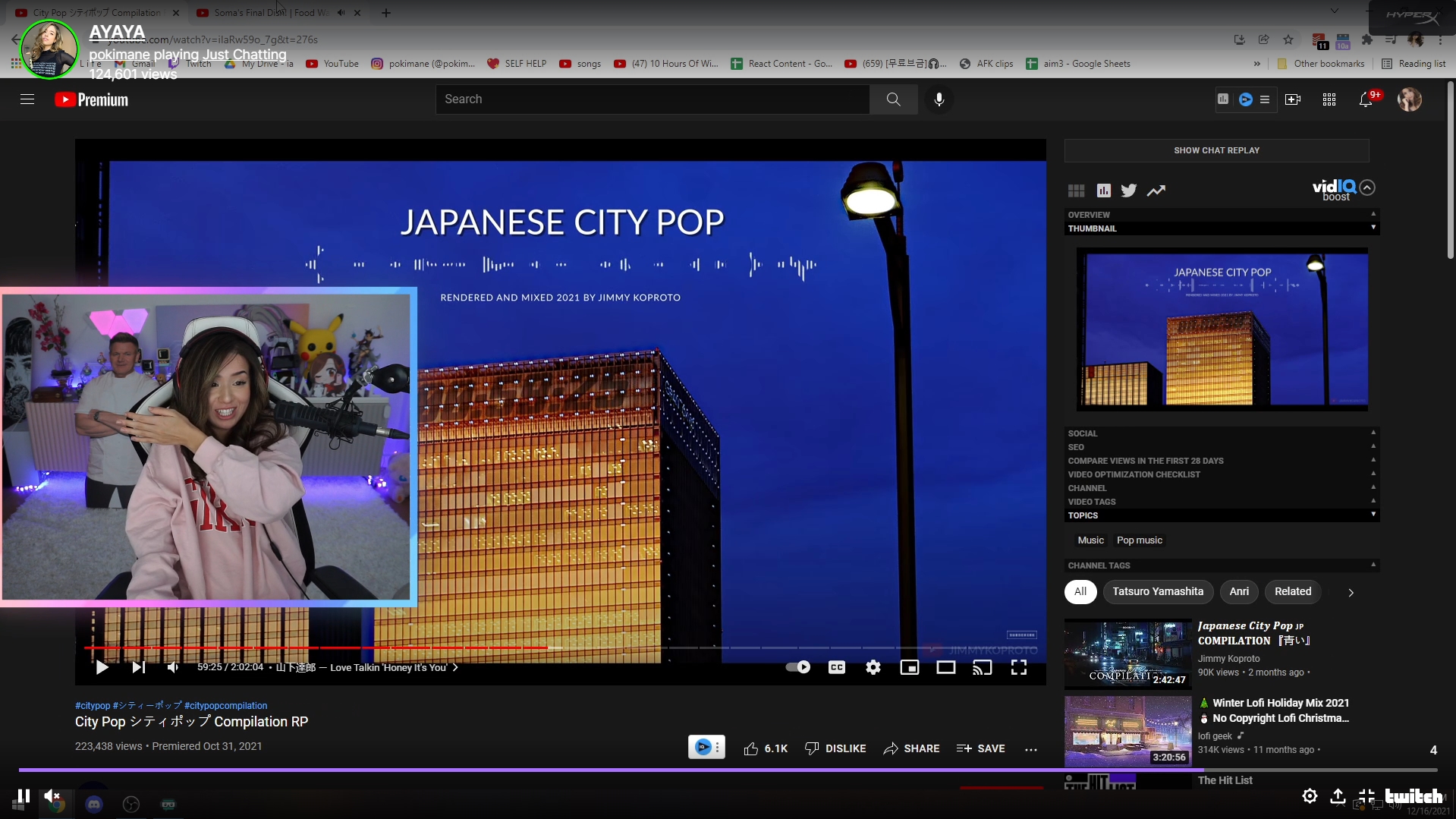Bookmark this page with the star
Screen dimensions: 1456x819
tap(1288, 39)
